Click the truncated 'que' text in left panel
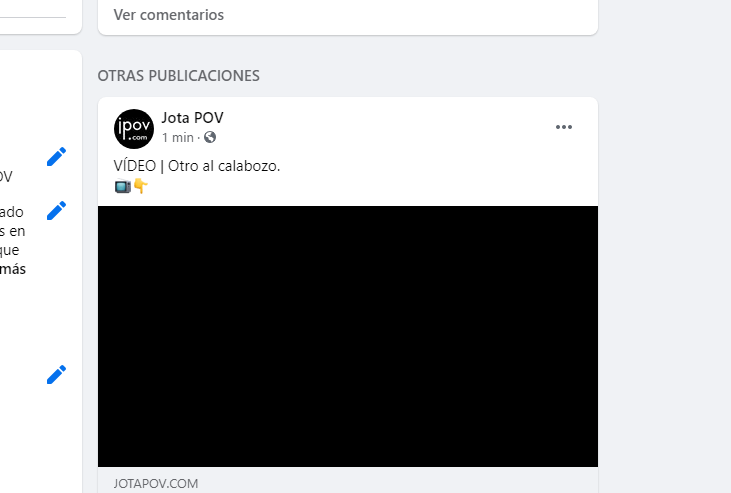This screenshot has width=731, height=493. point(10,250)
